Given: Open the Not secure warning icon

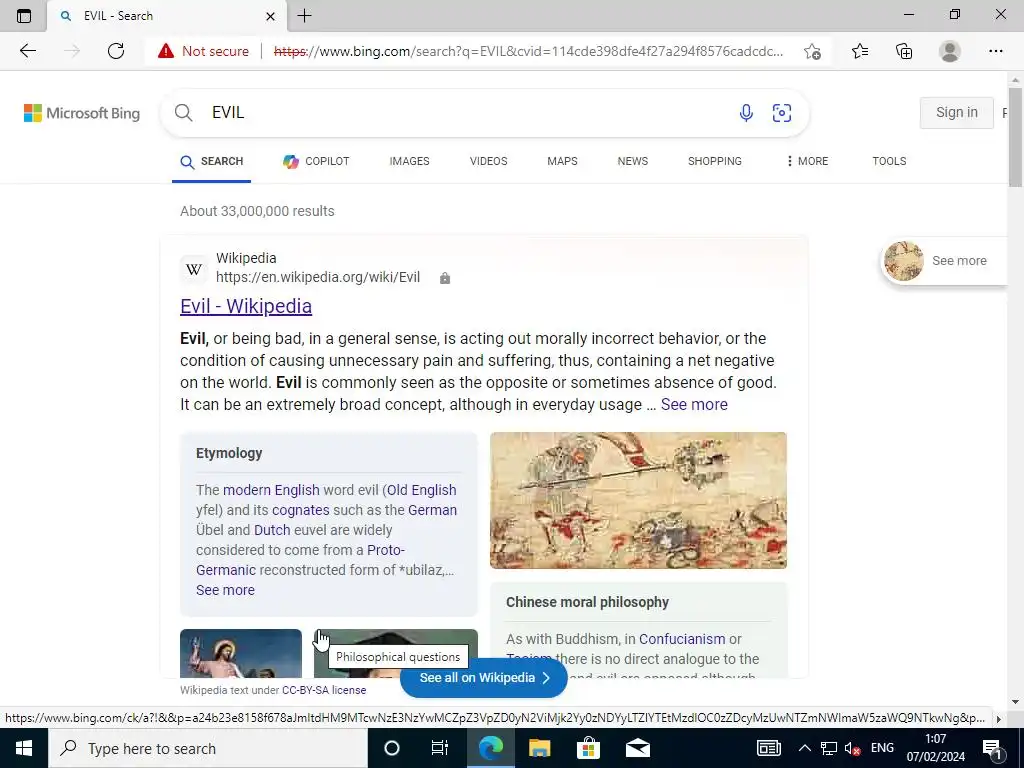Looking at the screenshot, I should point(166,51).
